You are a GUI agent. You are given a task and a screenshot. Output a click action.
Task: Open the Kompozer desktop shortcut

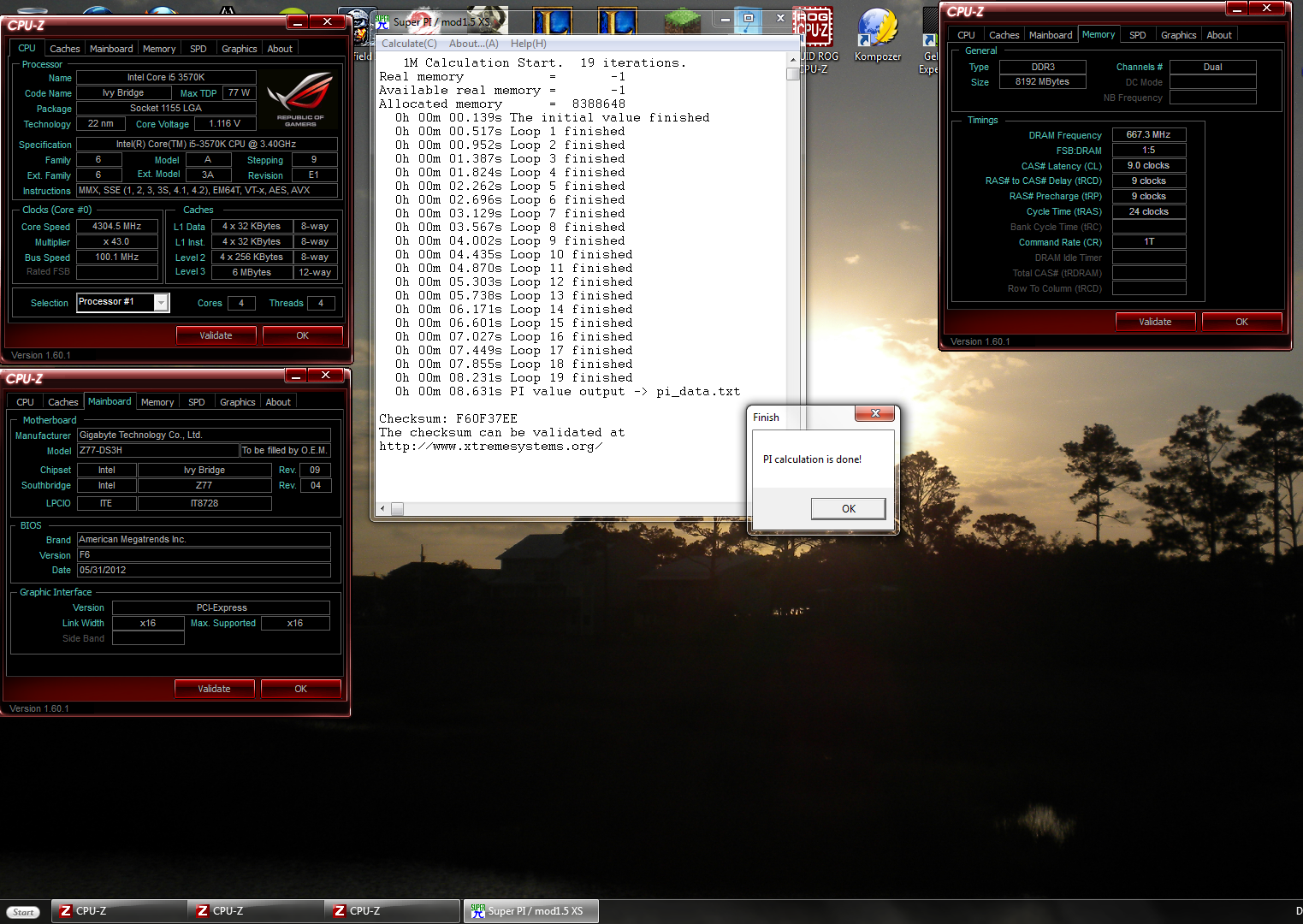(877, 34)
